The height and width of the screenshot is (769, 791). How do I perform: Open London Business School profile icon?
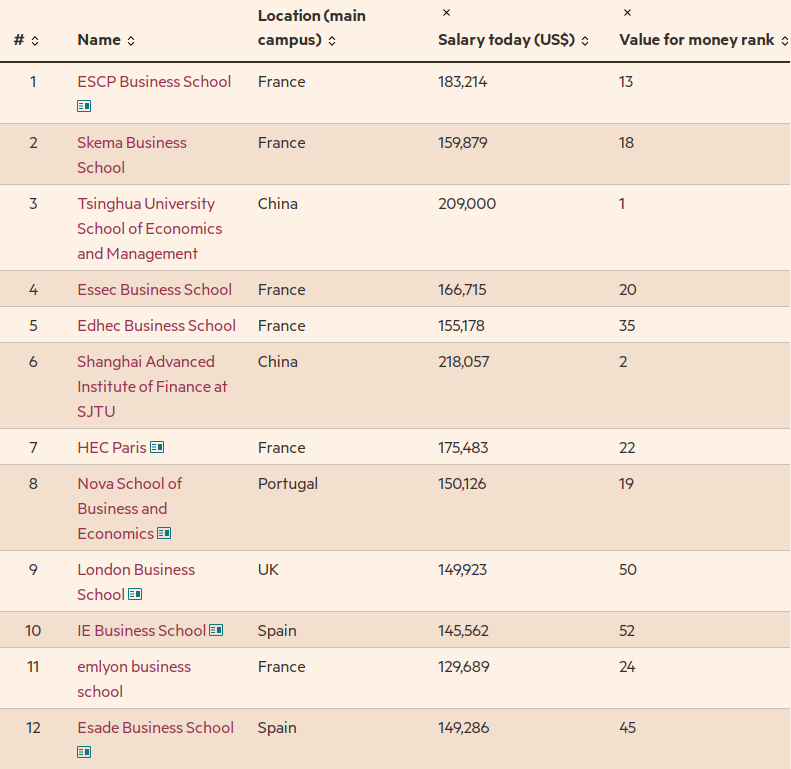135,594
